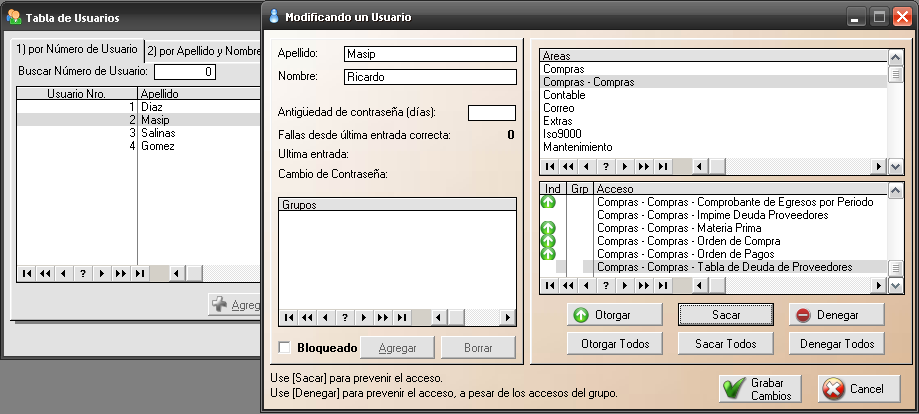The image size is (919, 414).
Task: Click green indicator for Orden de Compra row
Action: [548, 241]
